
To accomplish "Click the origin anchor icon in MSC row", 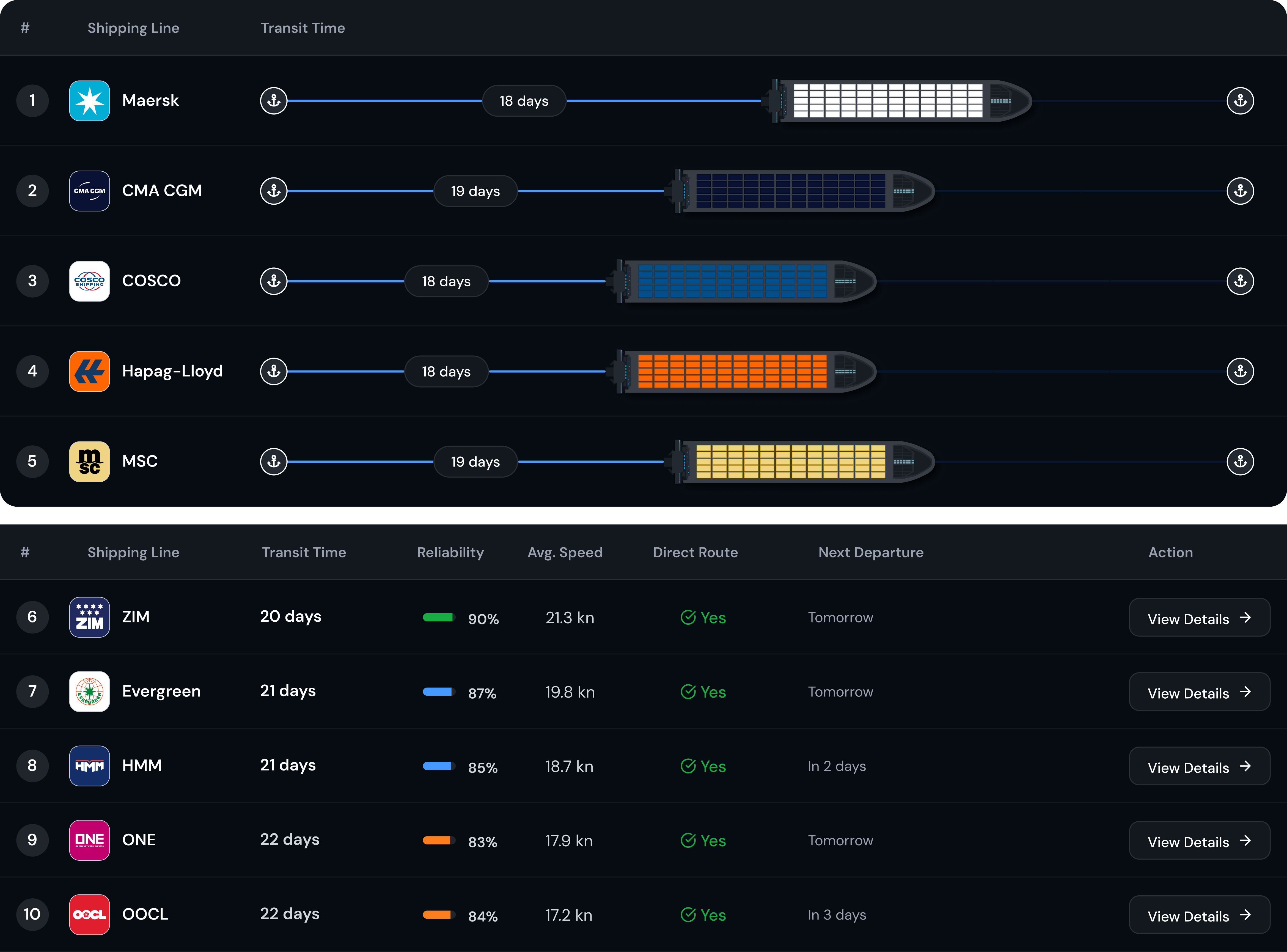I will click(274, 462).
